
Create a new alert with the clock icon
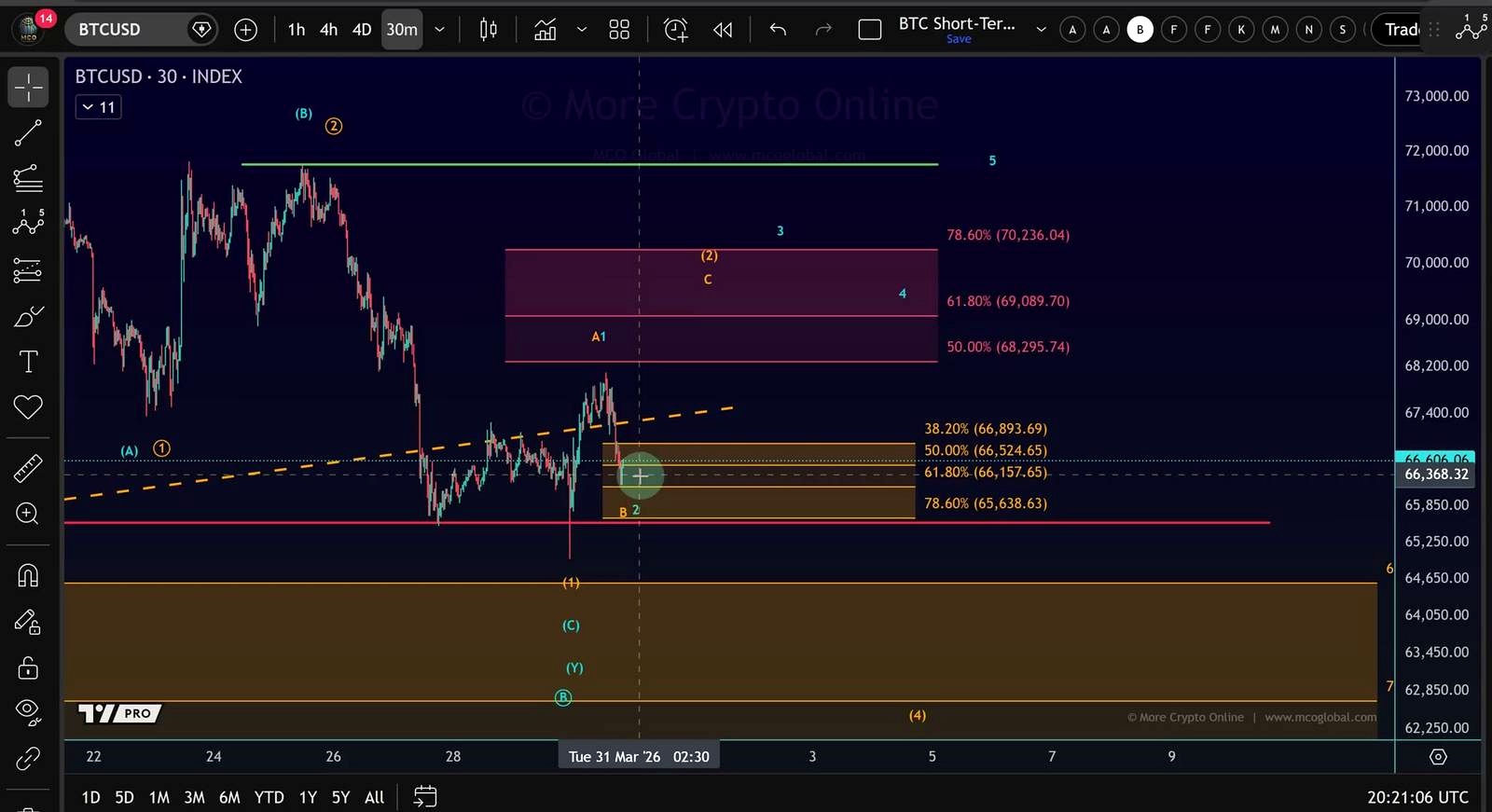click(676, 30)
